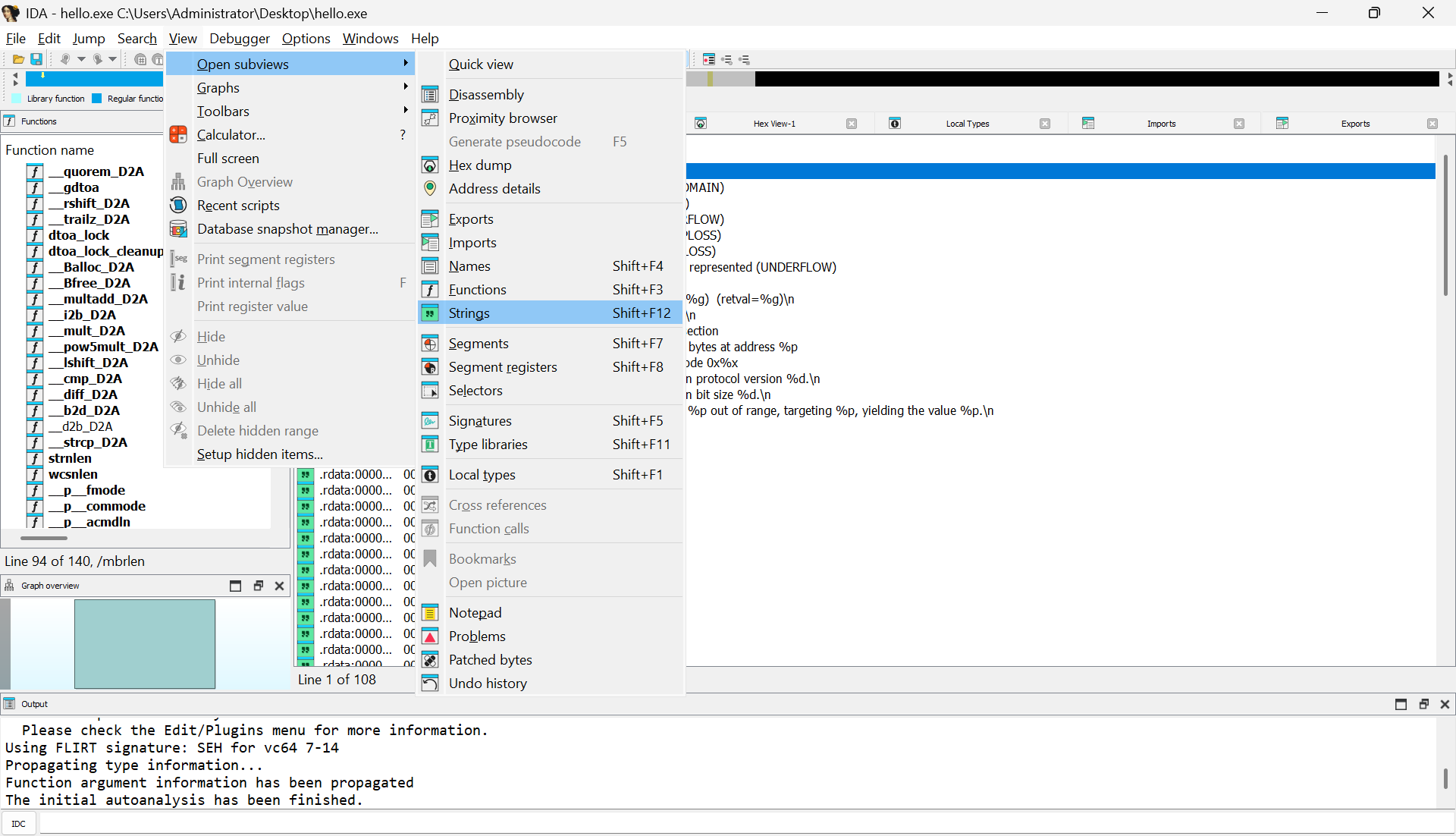Switch to the Local Types tab
The height and width of the screenshot is (836, 1456).
[967, 124]
